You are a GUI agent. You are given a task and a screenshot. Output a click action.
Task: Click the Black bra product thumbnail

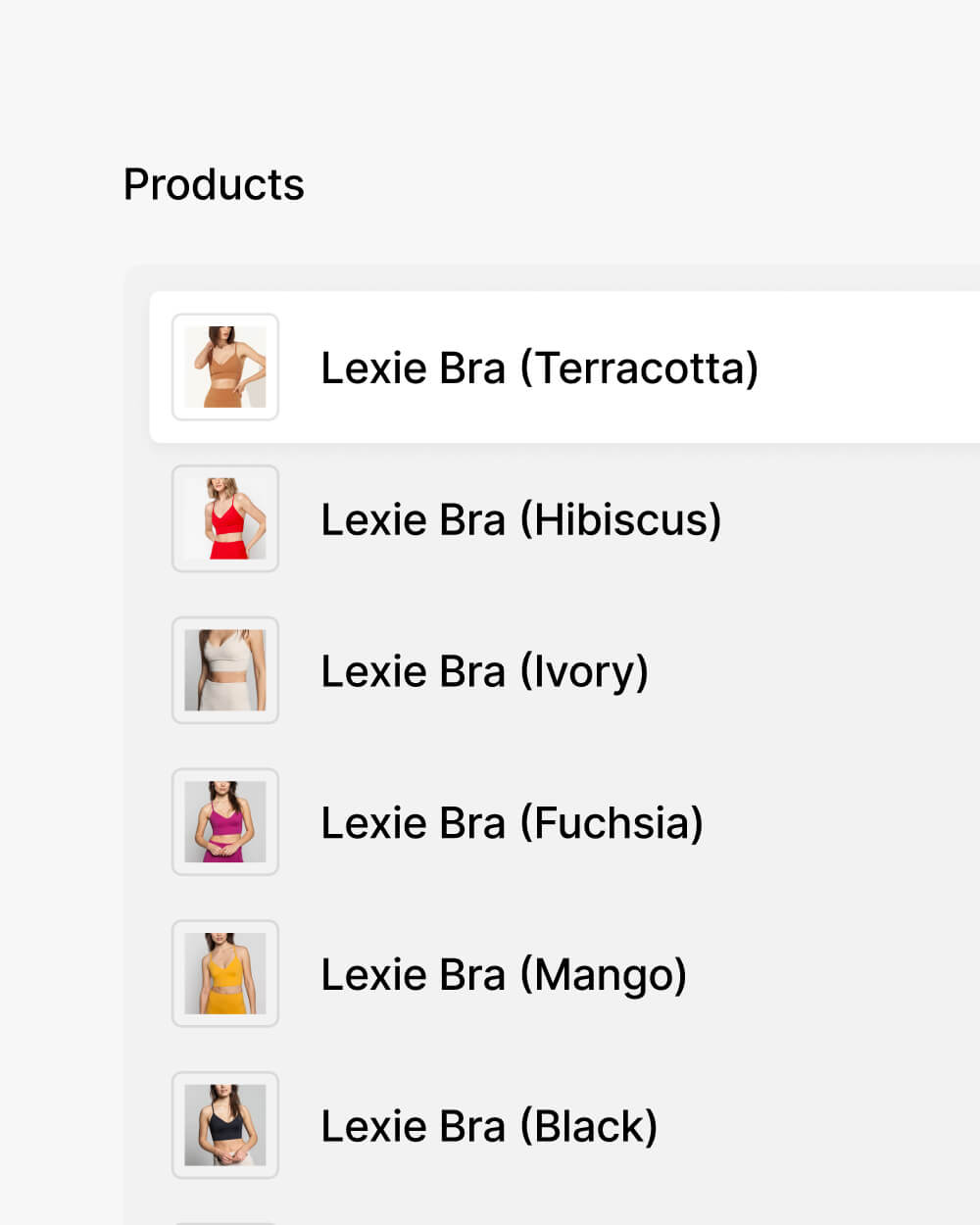click(x=225, y=1125)
